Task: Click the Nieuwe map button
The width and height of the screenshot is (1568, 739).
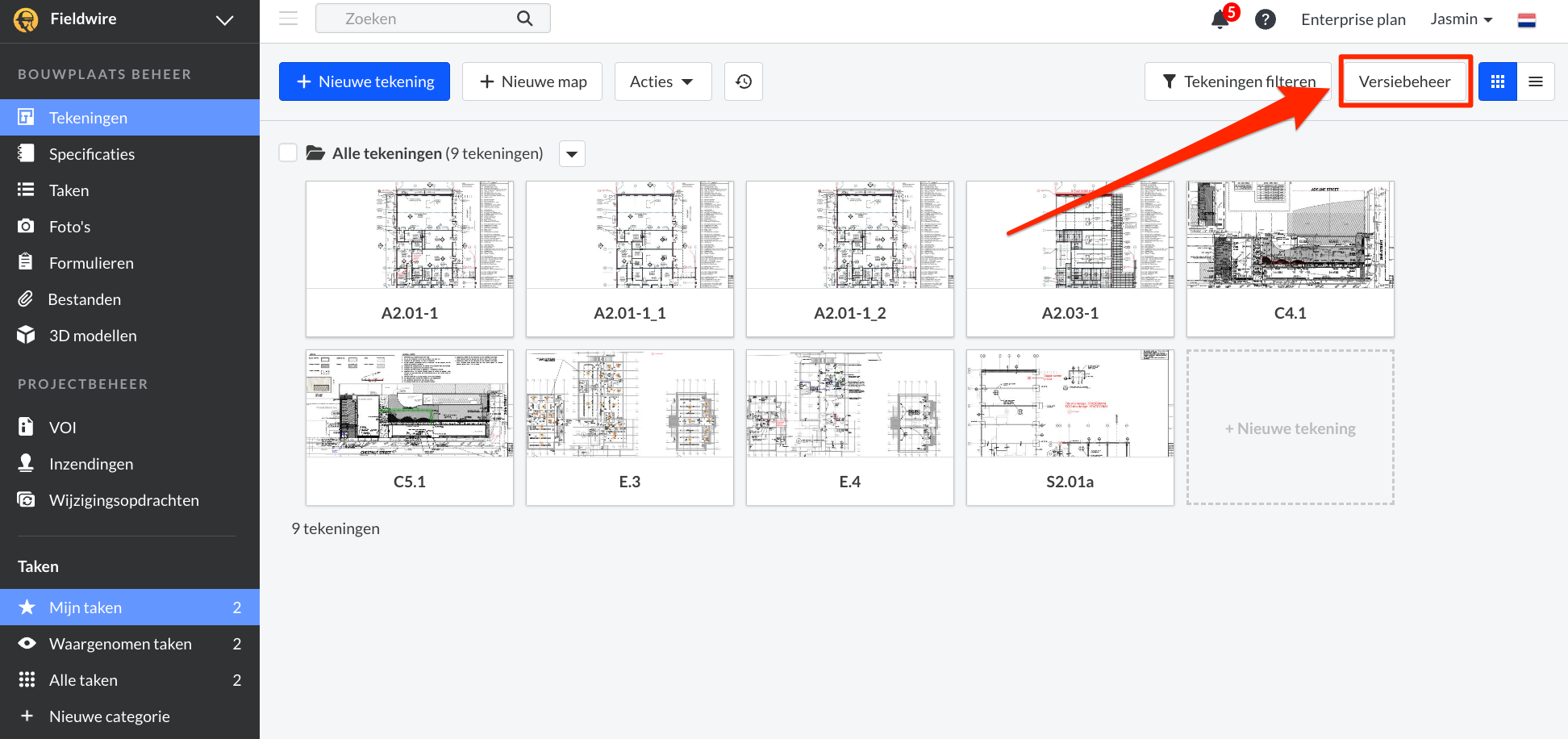Action: [532, 81]
